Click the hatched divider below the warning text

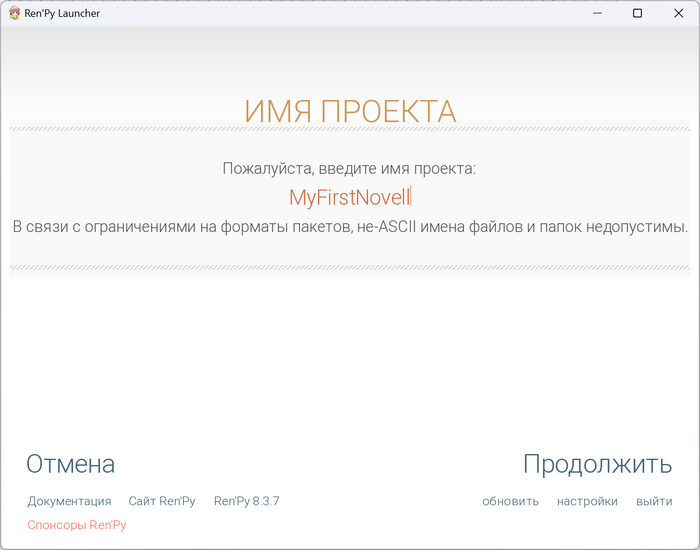pos(350,267)
